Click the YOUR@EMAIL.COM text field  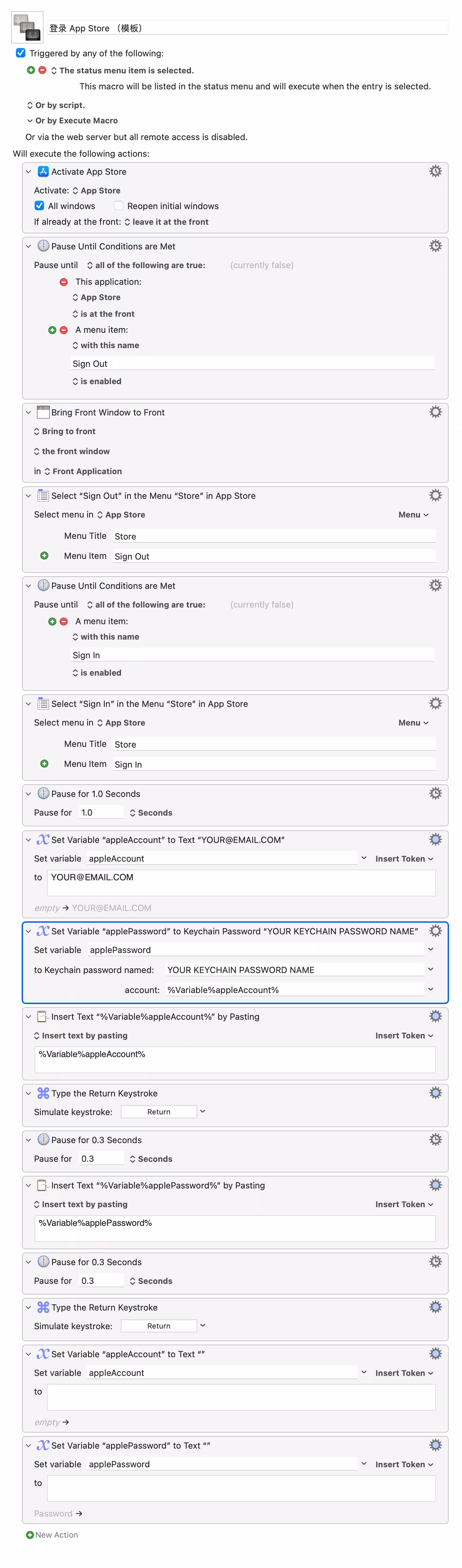coord(242,883)
